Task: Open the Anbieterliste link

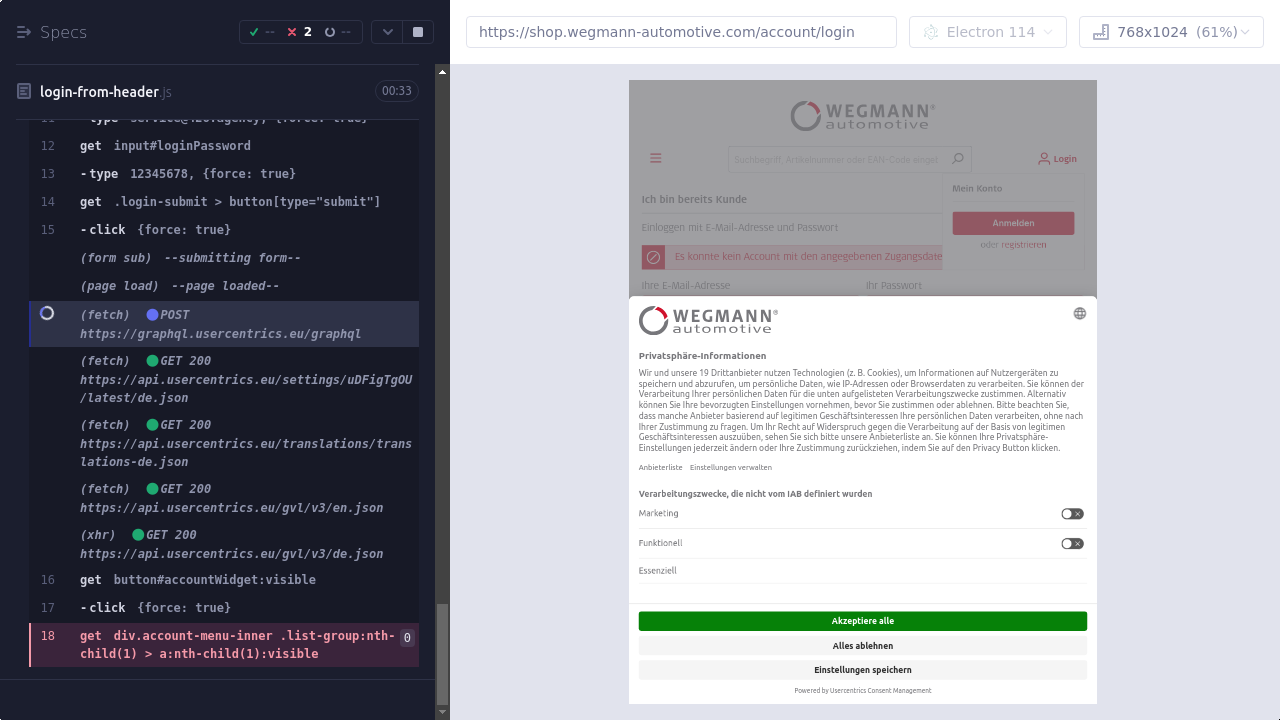Action: click(x=660, y=468)
